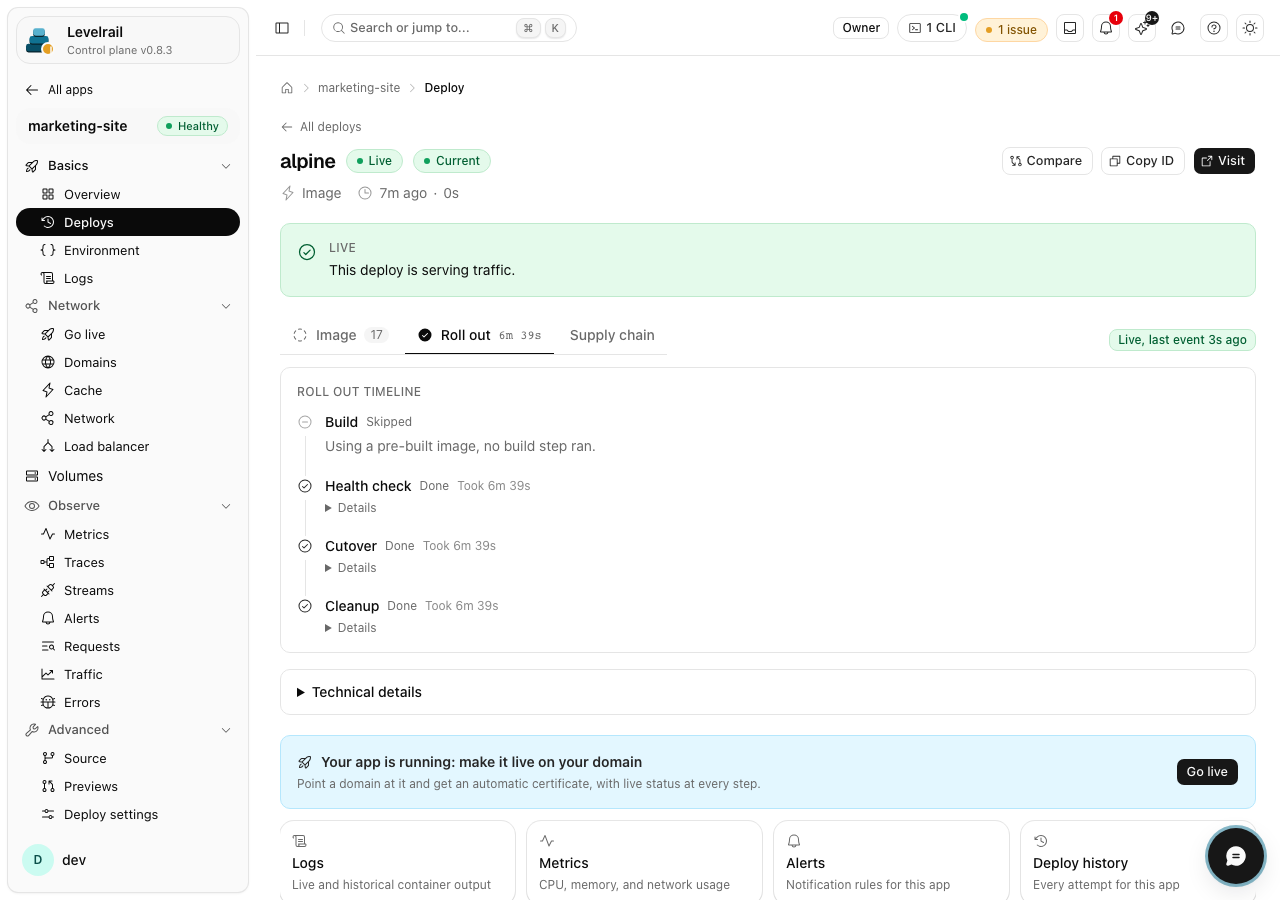Open the 1 issue badge
Image resolution: width=1280 pixels, height=900 pixels.
[1011, 29]
